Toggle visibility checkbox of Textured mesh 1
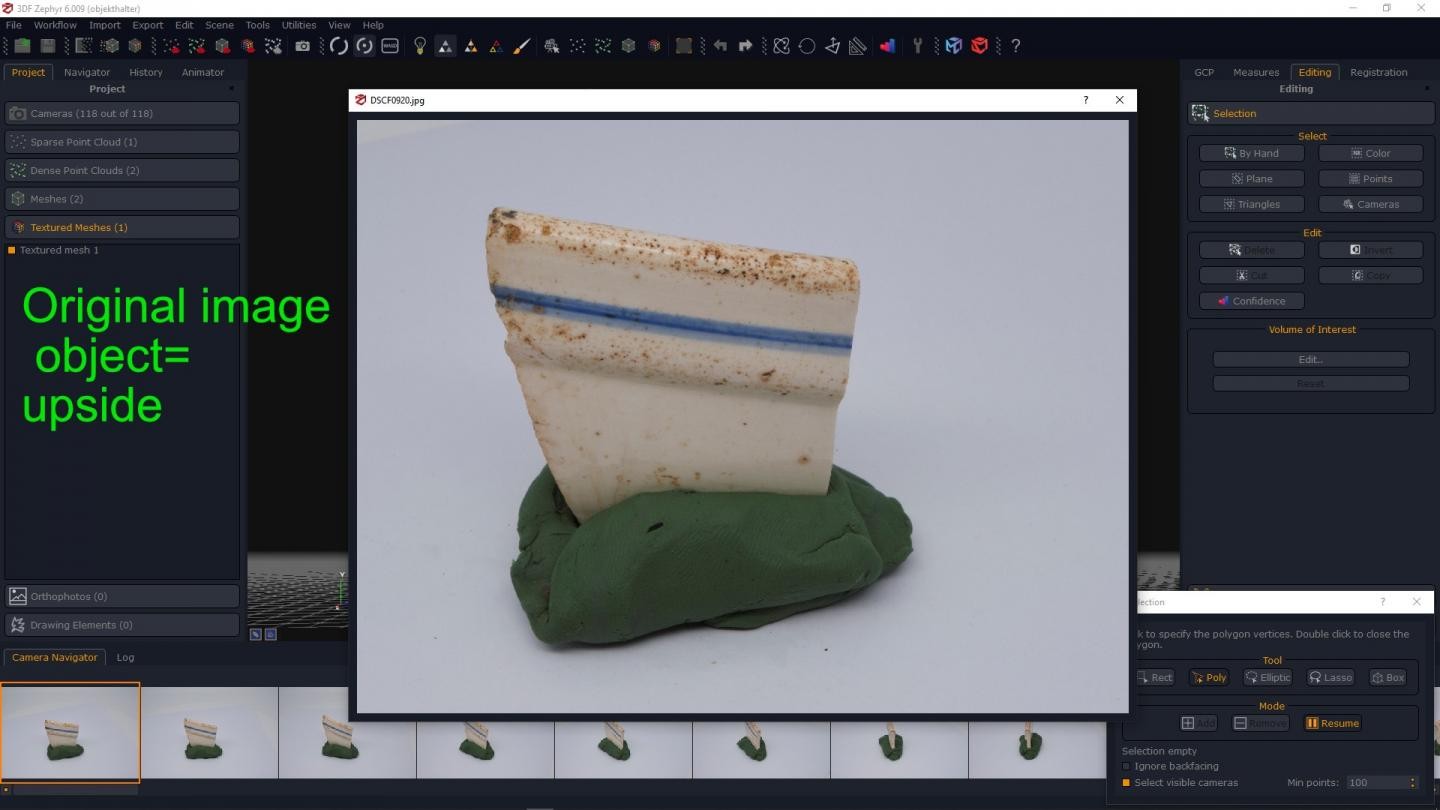Viewport: 1440px width, 810px height. pyautogui.click(x=12, y=250)
